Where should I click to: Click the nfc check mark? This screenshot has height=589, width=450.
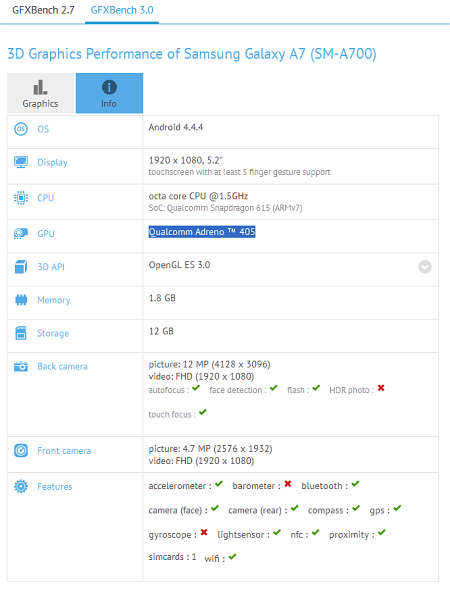315,532
